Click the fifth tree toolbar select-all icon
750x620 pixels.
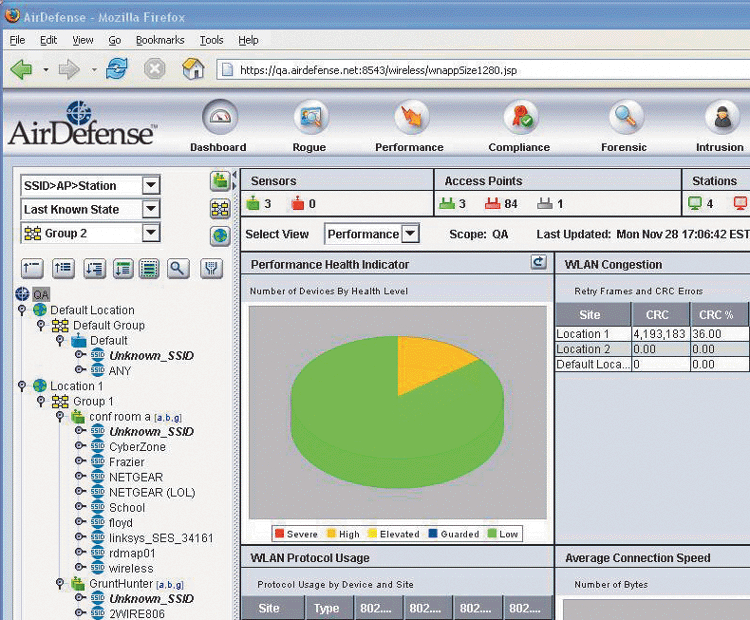pos(149,268)
